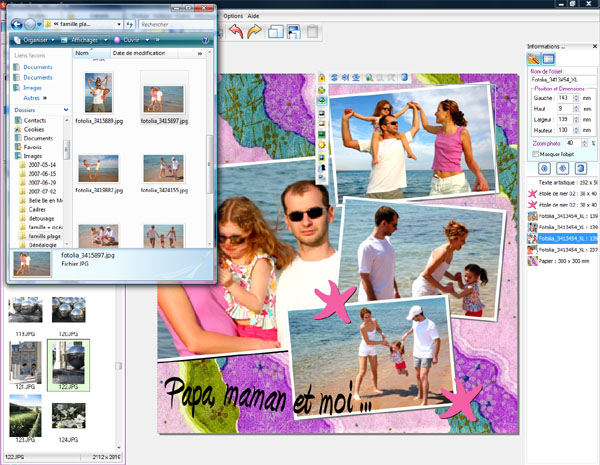Open the Affichages dropdown arrow

click(x=106, y=40)
